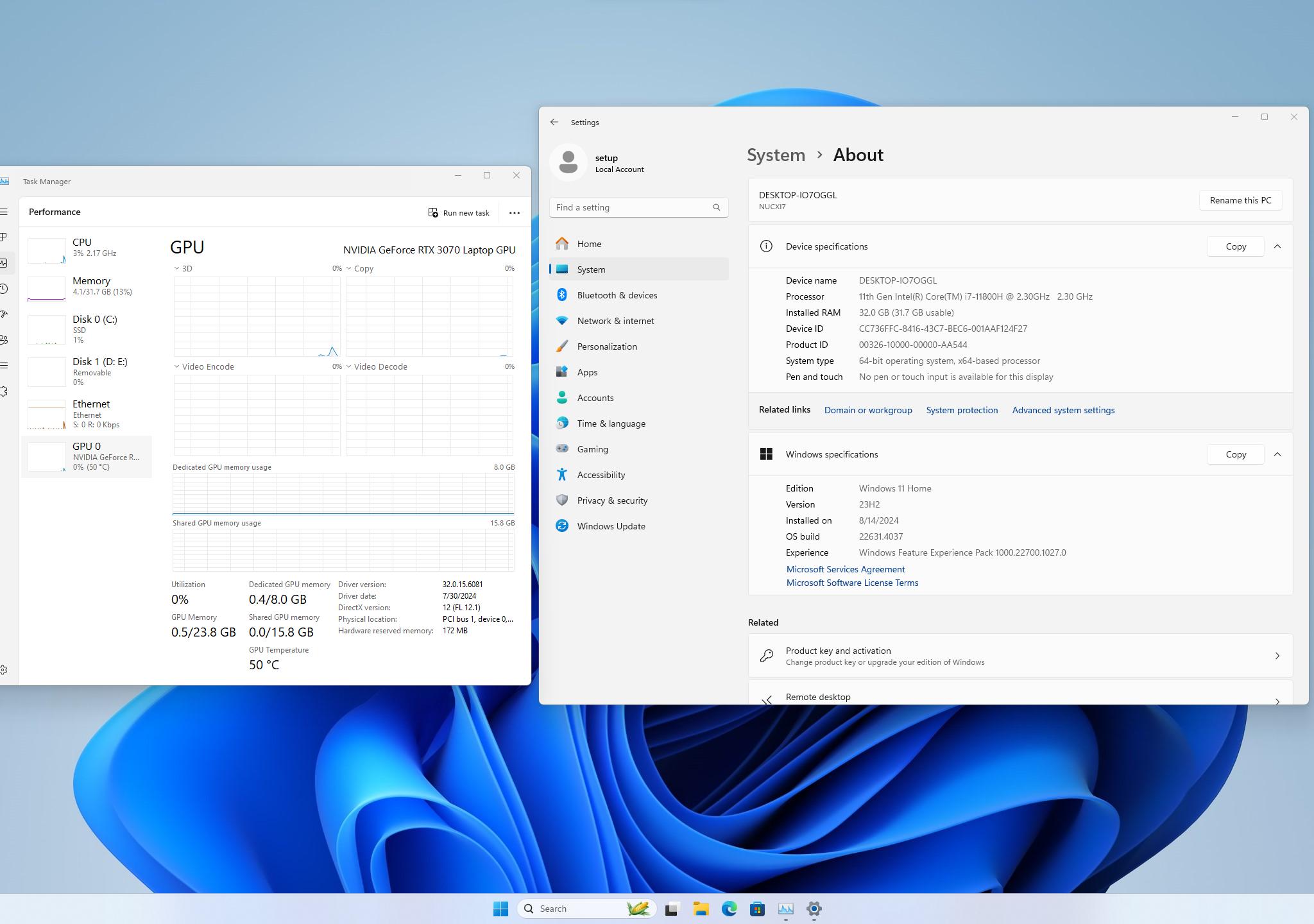This screenshot has width=1314, height=924.
Task: Open Task View from taskbar
Action: coord(672,909)
